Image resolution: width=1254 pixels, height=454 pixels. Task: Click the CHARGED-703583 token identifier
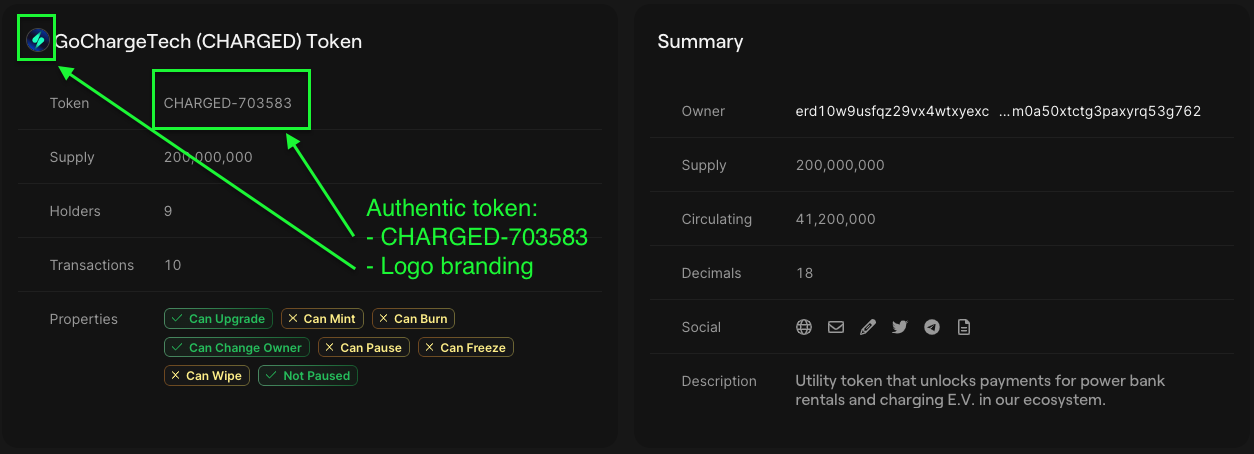click(228, 103)
